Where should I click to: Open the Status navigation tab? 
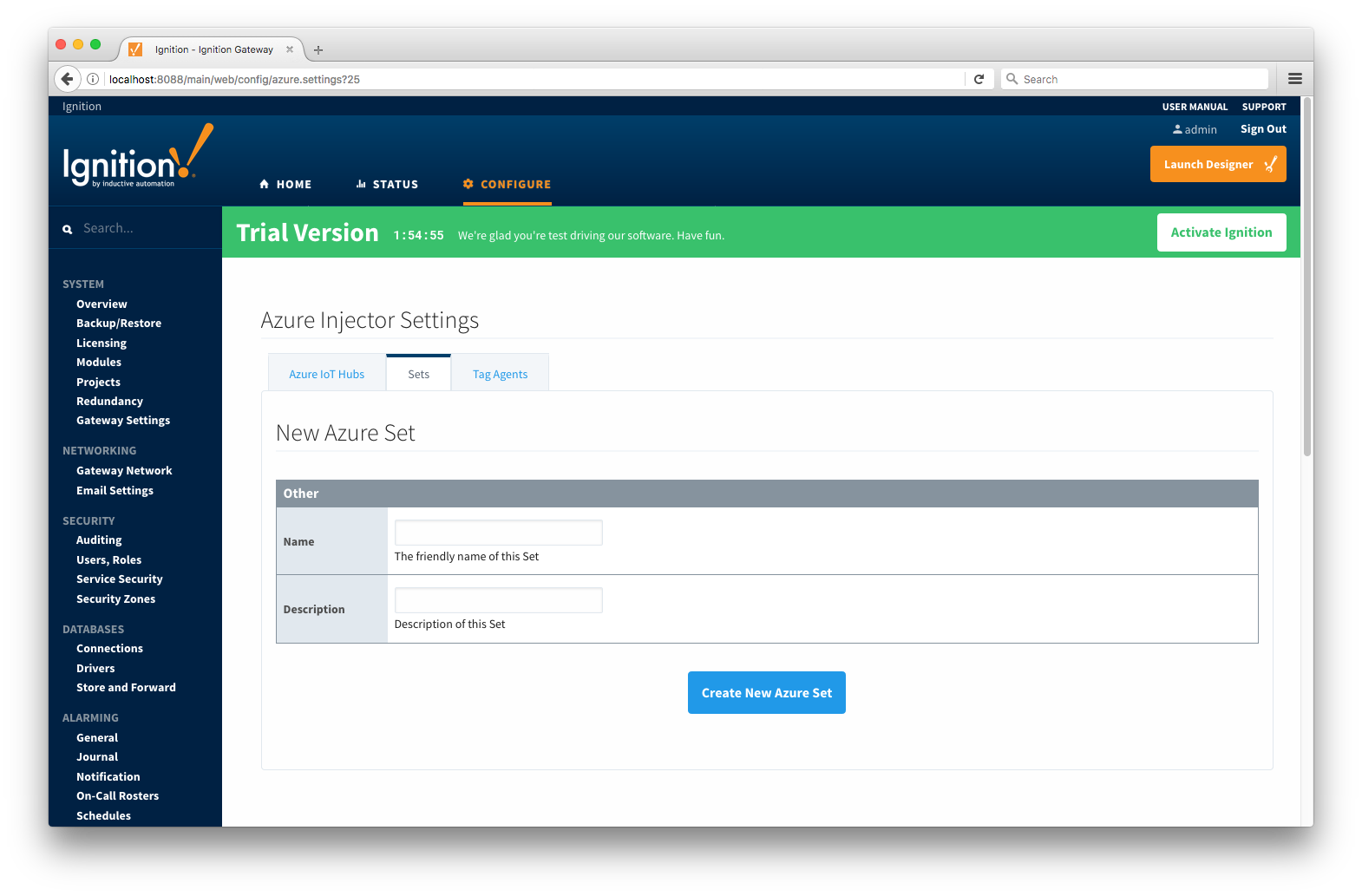387,185
